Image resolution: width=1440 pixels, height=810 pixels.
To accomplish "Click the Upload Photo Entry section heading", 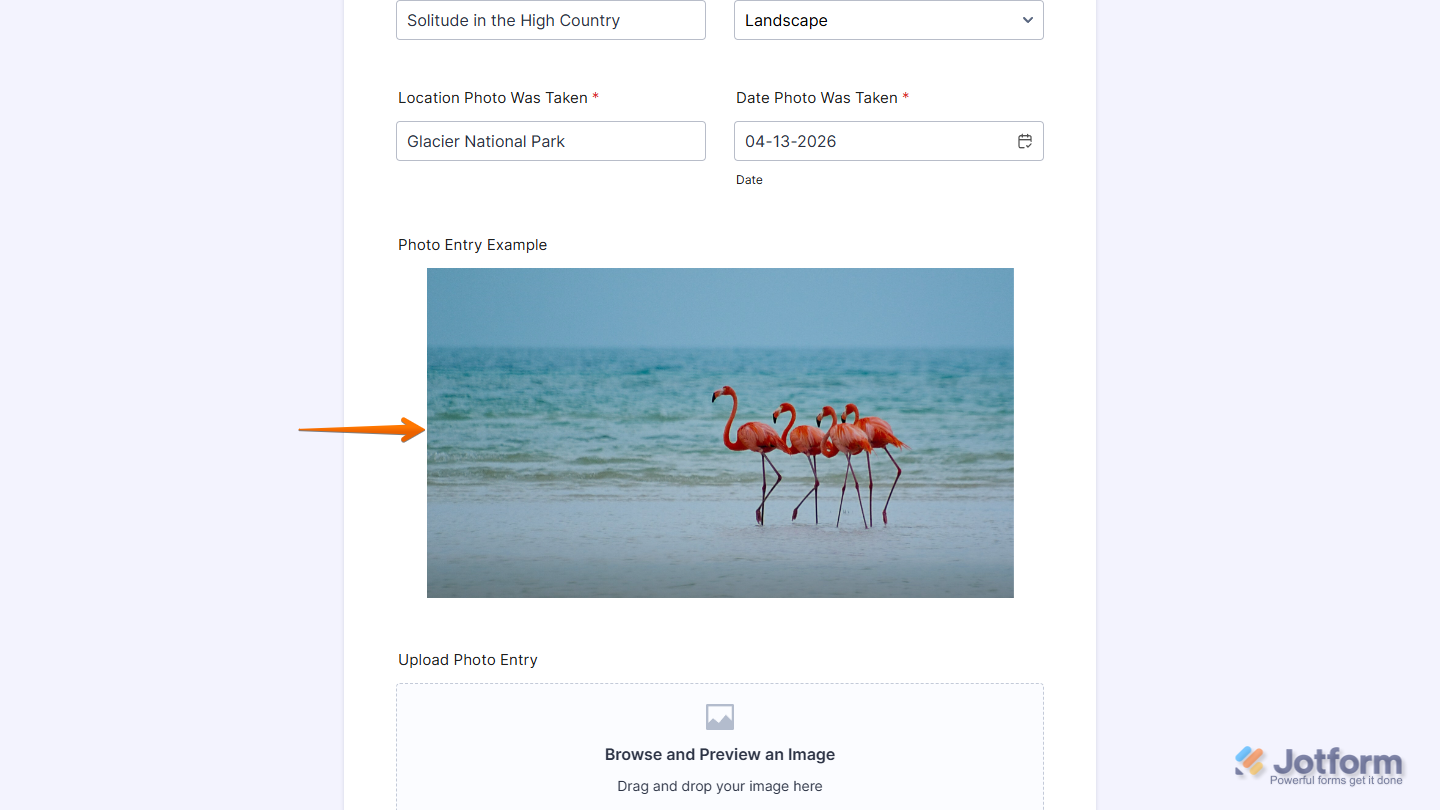I will click(x=467, y=660).
